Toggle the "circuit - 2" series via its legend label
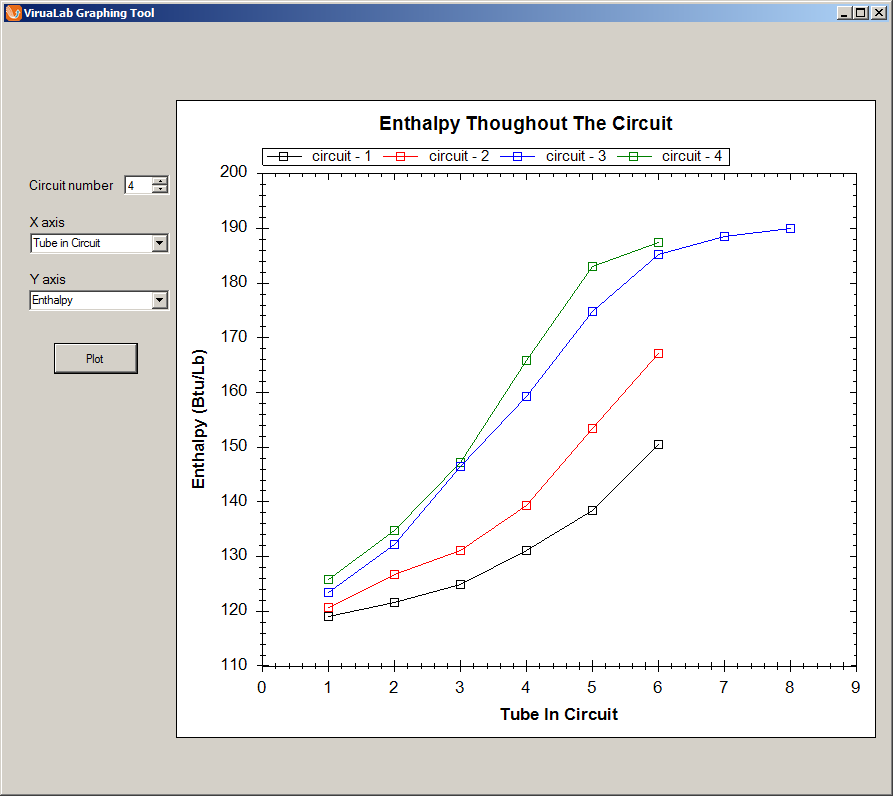This screenshot has width=893, height=796. pyautogui.click(x=458, y=156)
